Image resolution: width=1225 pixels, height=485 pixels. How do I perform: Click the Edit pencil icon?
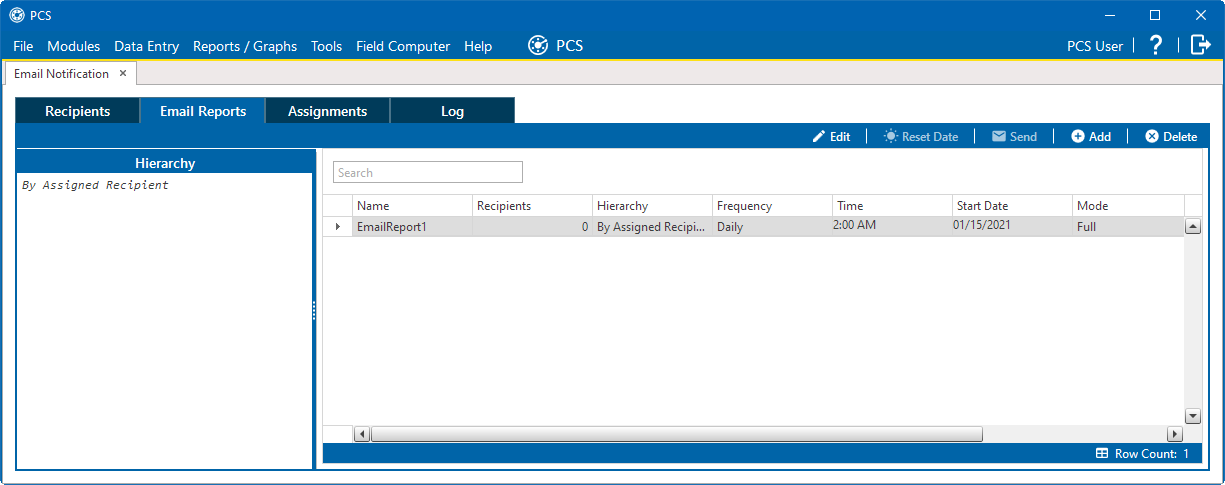[819, 137]
